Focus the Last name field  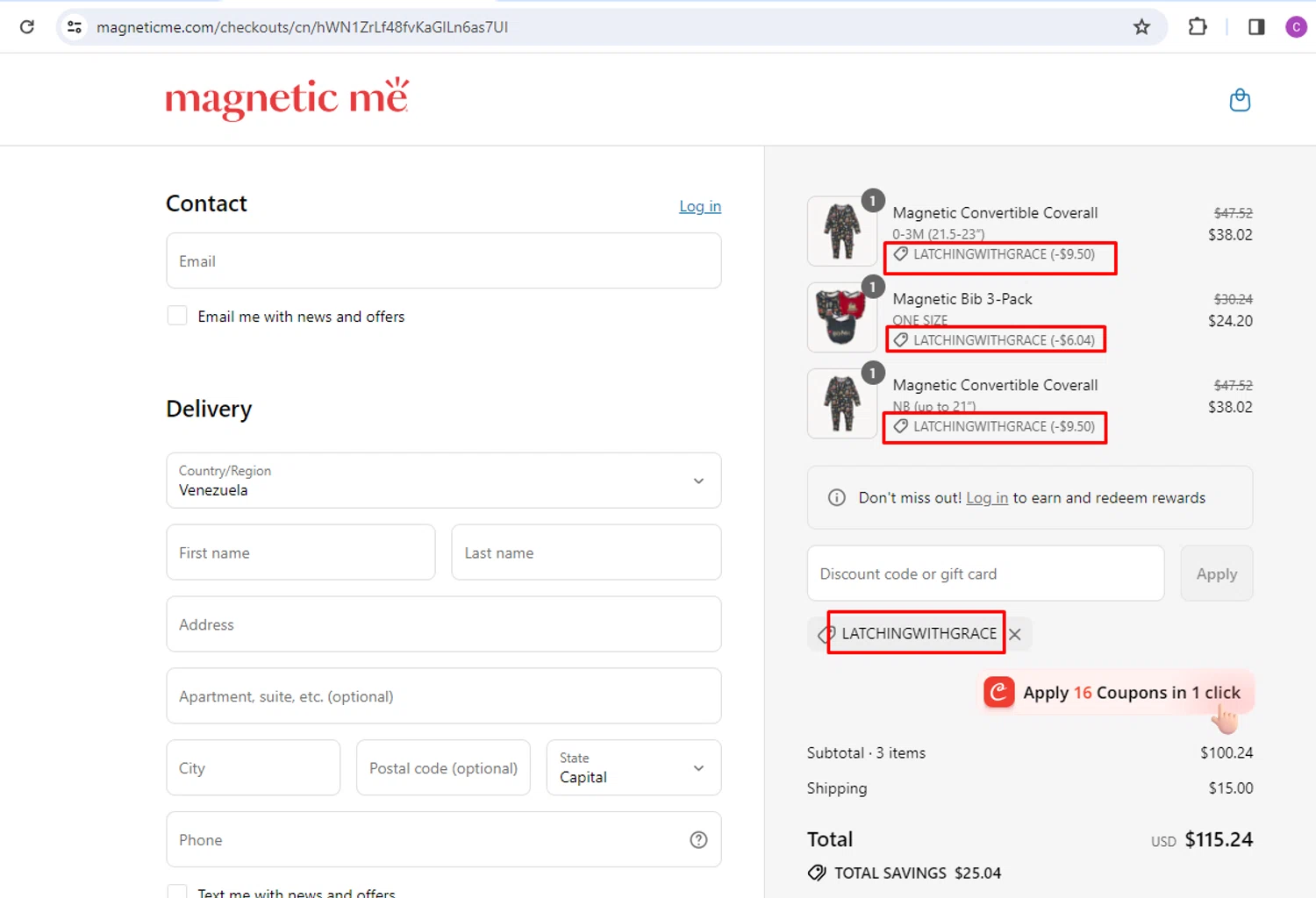[586, 552]
